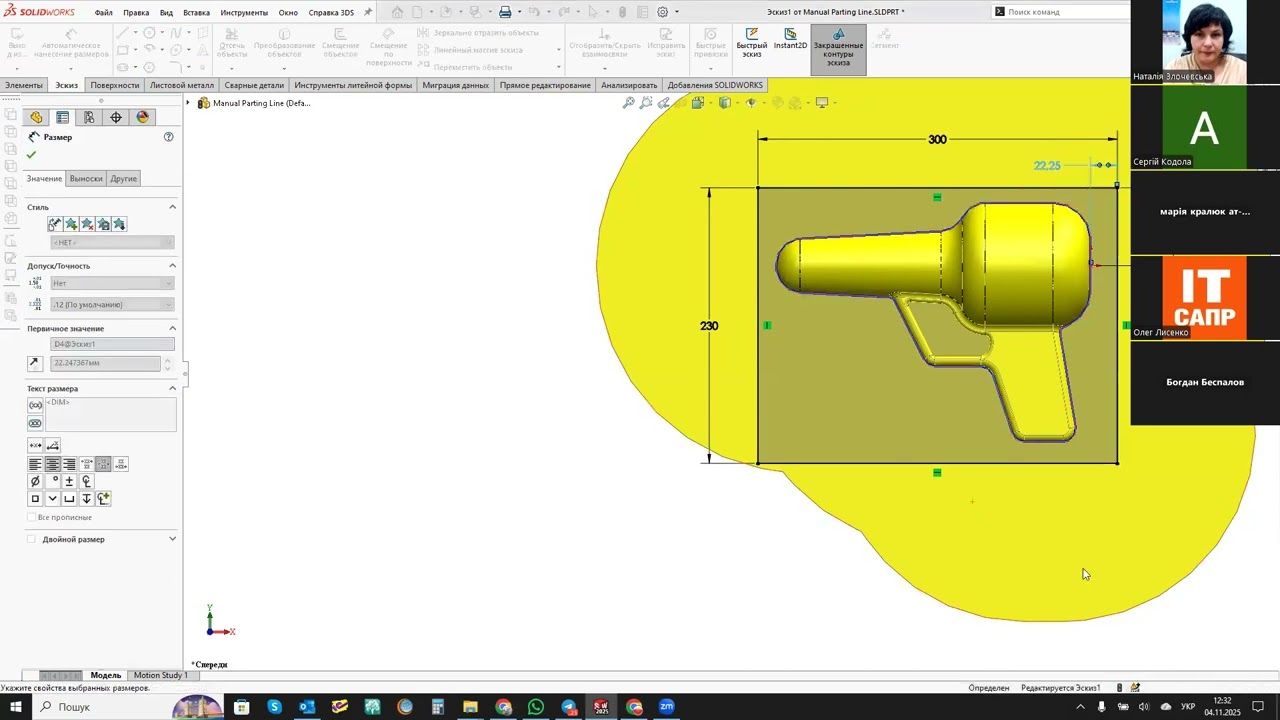Open the DimXpertManager crosshair tab icon
Screen dimensions: 1280x720
tap(116, 117)
